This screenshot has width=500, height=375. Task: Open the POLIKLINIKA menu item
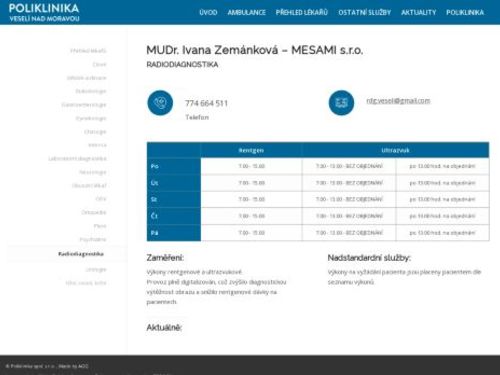(x=465, y=13)
